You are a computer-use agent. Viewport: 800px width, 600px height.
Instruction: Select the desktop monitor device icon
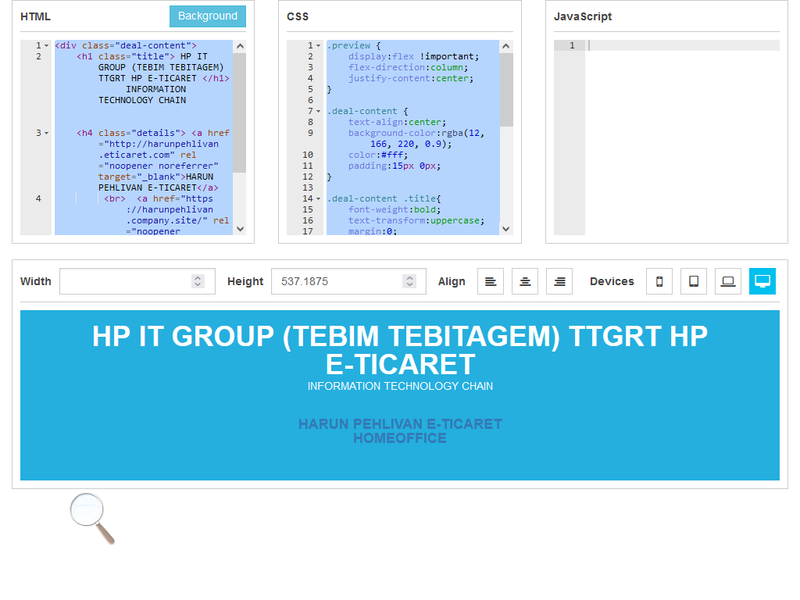(762, 281)
